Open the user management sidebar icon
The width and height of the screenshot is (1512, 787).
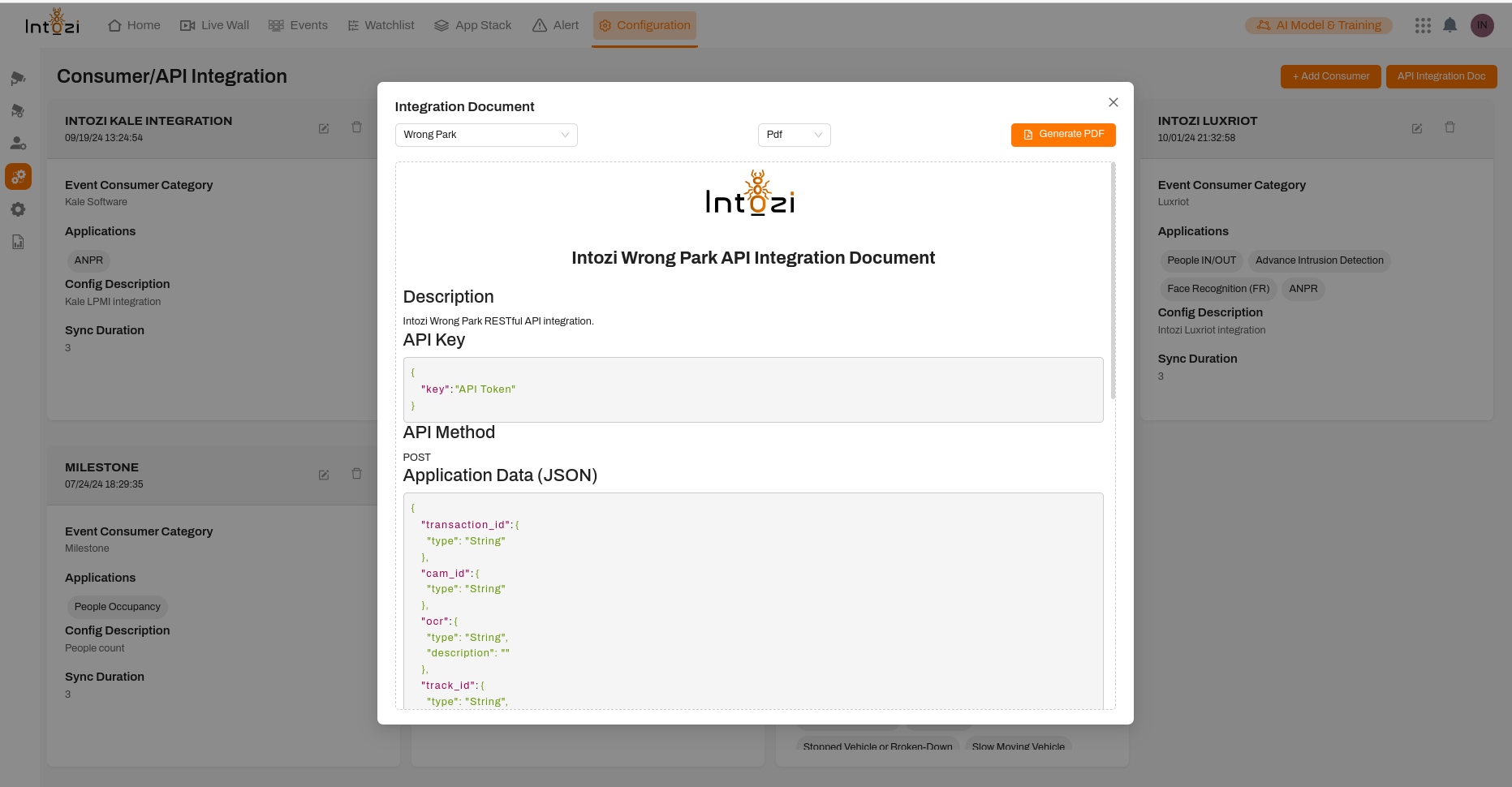18,144
